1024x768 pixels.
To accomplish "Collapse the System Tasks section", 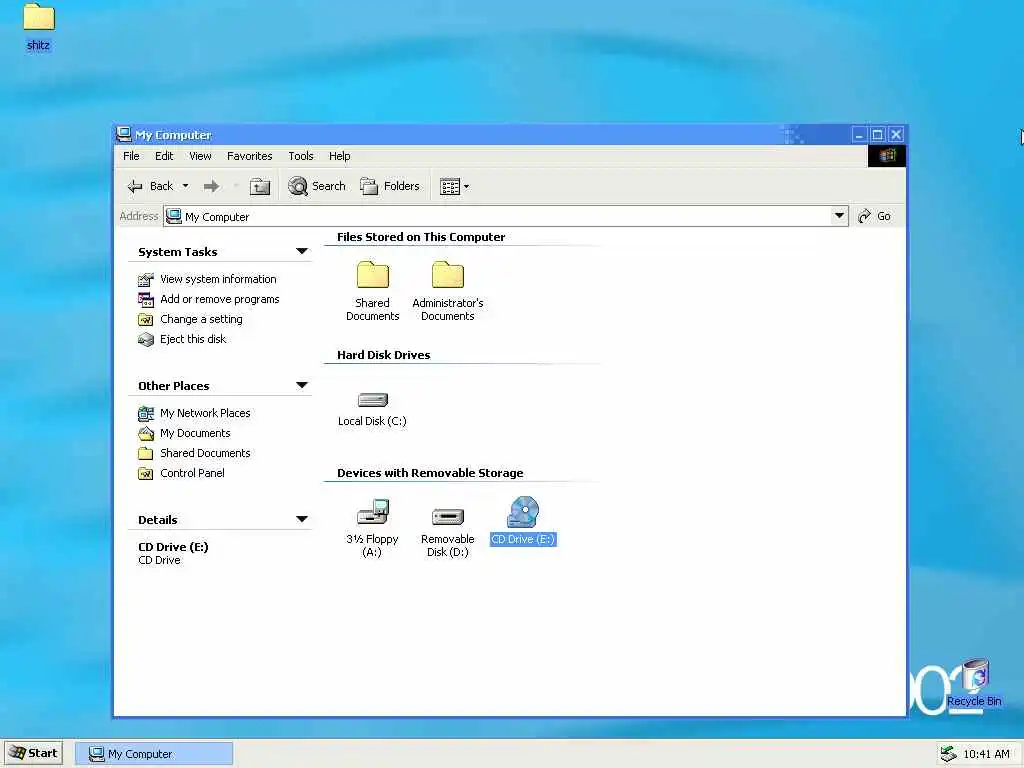I will tap(302, 251).
